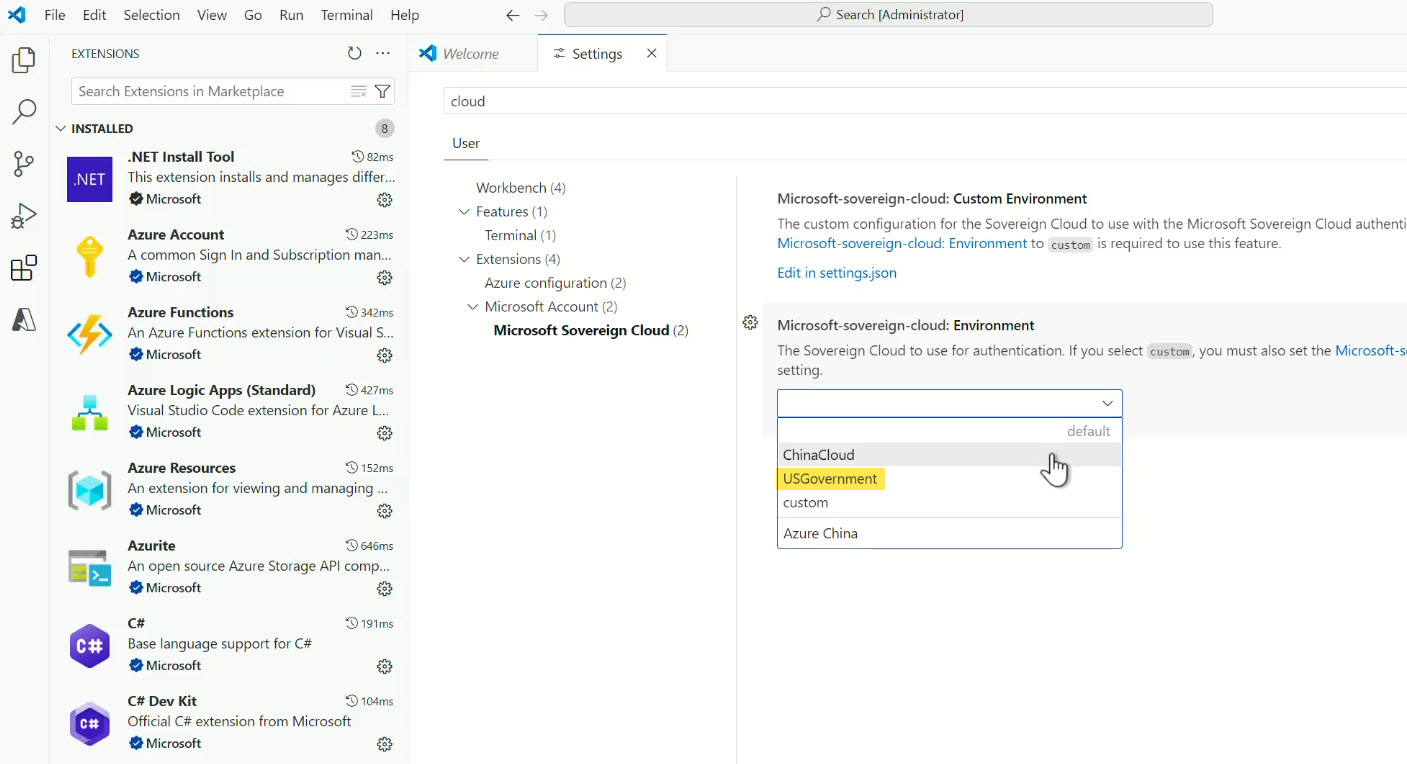
Task: Open the Source Control view
Action: click(x=24, y=164)
